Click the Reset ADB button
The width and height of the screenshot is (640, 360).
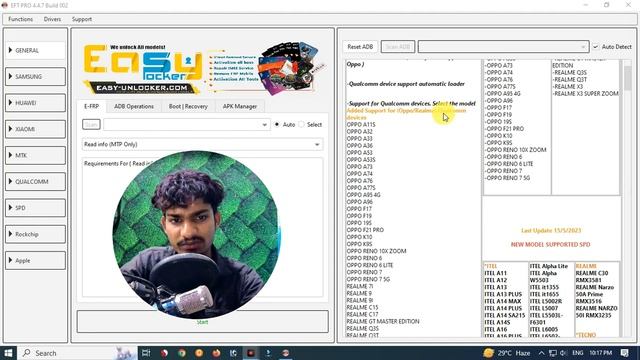click(x=360, y=47)
